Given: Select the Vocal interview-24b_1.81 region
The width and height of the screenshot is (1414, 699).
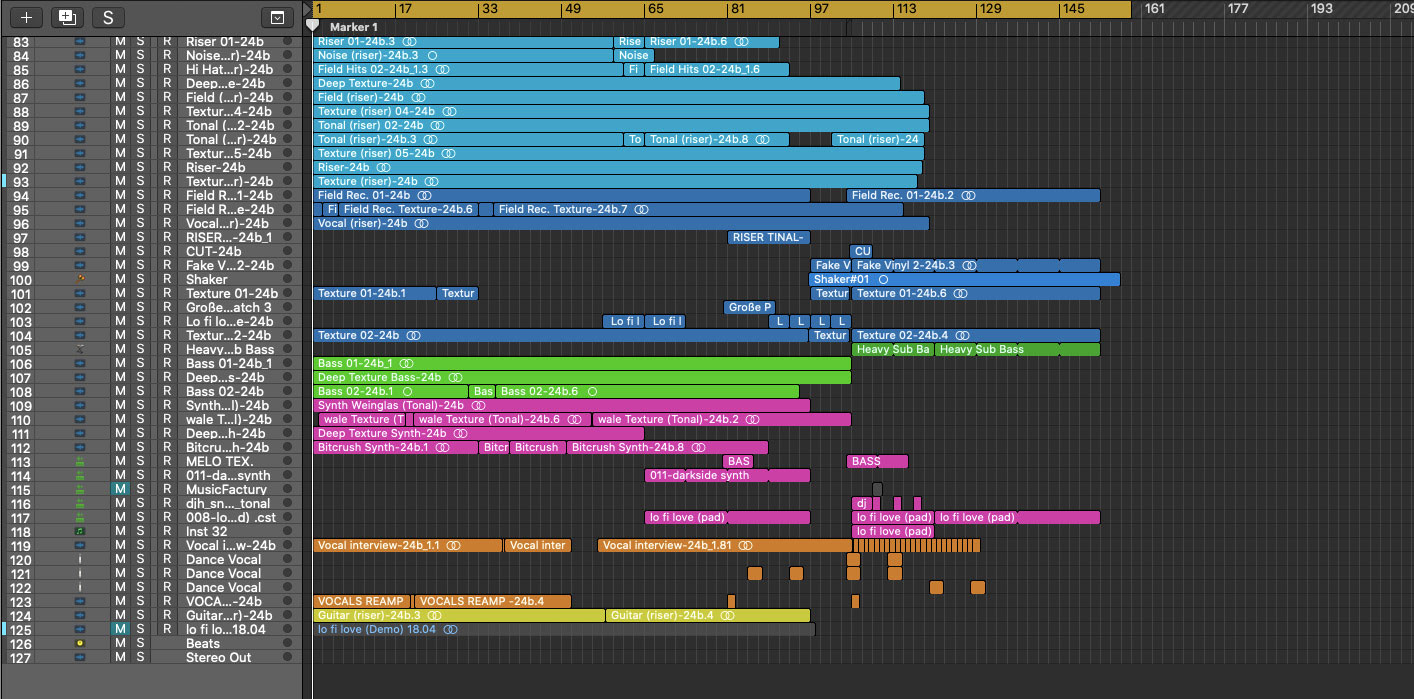Looking at the screenshot, I should pyautogui.click(x=724, y=546).
